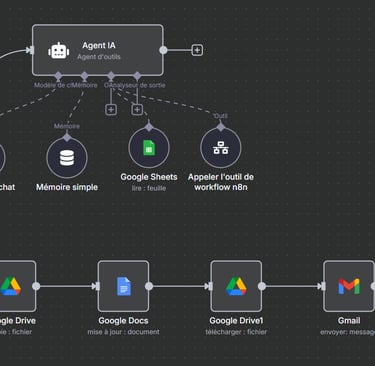Click Outil diamond atop workflow tool node
The width and height of the screenshot is (375, 366).
coord(221,127)
